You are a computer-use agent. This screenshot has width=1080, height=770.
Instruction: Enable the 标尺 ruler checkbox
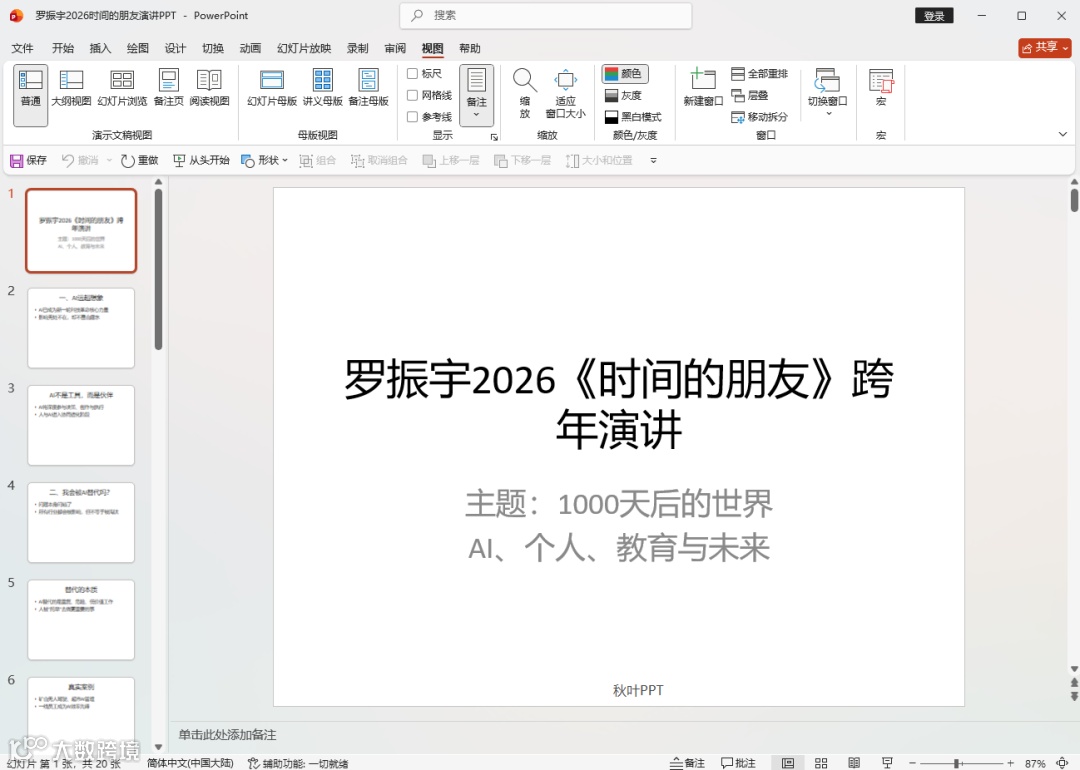point(413,74)
